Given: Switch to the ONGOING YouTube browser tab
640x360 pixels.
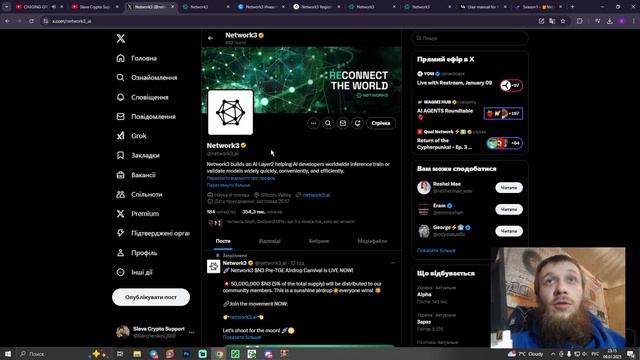Looking at the screenshot, I should 39,7.
